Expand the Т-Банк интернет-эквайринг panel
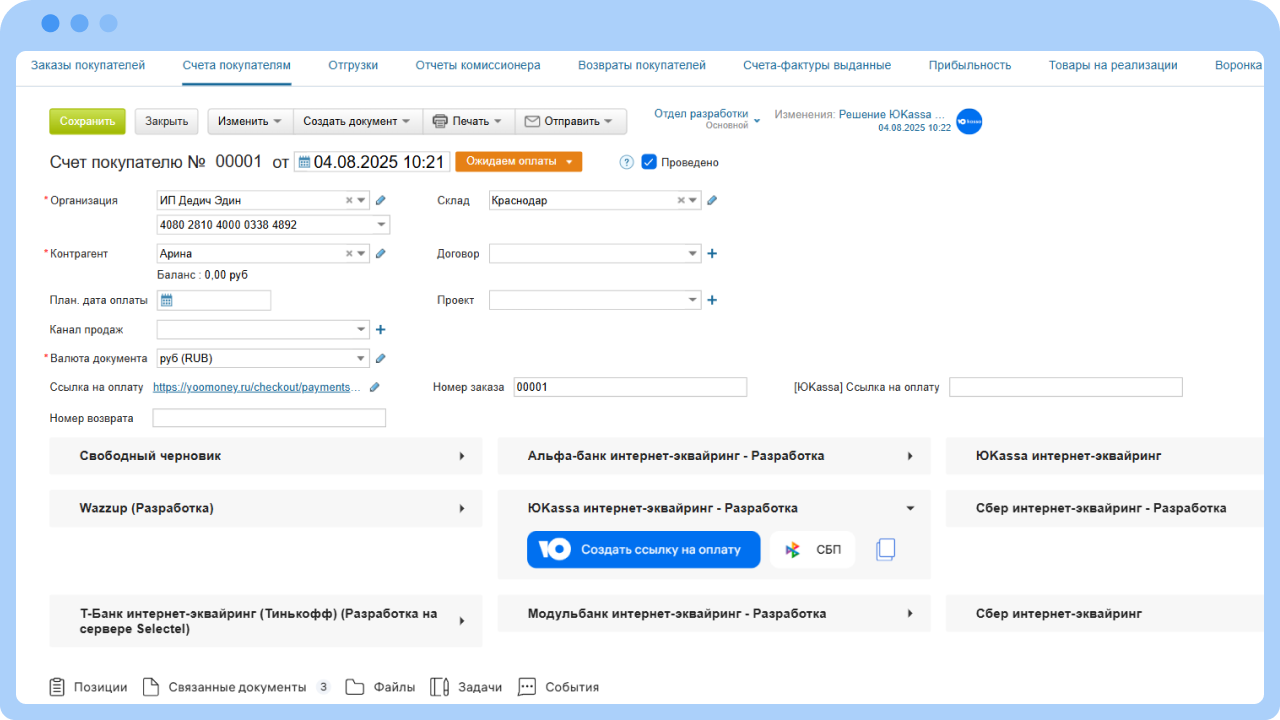This screenshot has height=720, width=1280. [266, 621]
